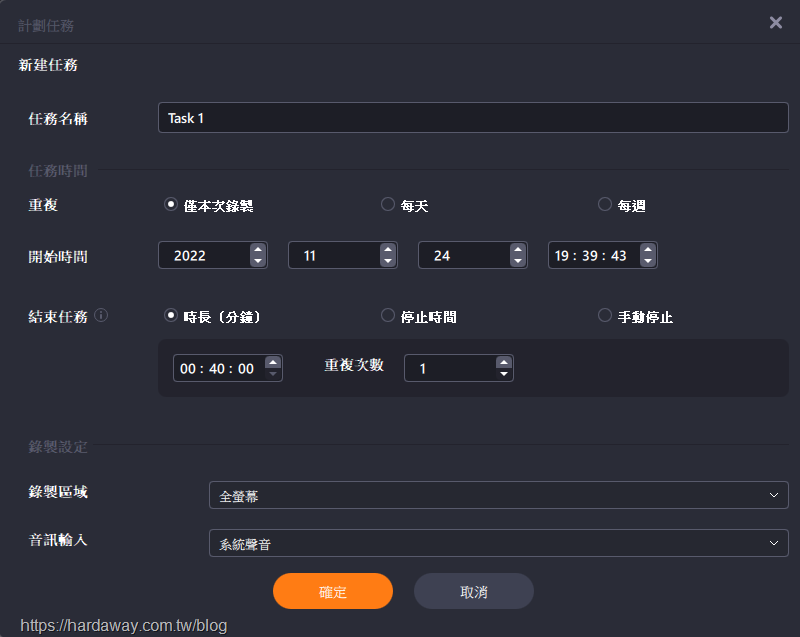Decrease start time 19:39:43
This screenshot has height=637, width=800.
pyautogui.click(x=648, y=261)
